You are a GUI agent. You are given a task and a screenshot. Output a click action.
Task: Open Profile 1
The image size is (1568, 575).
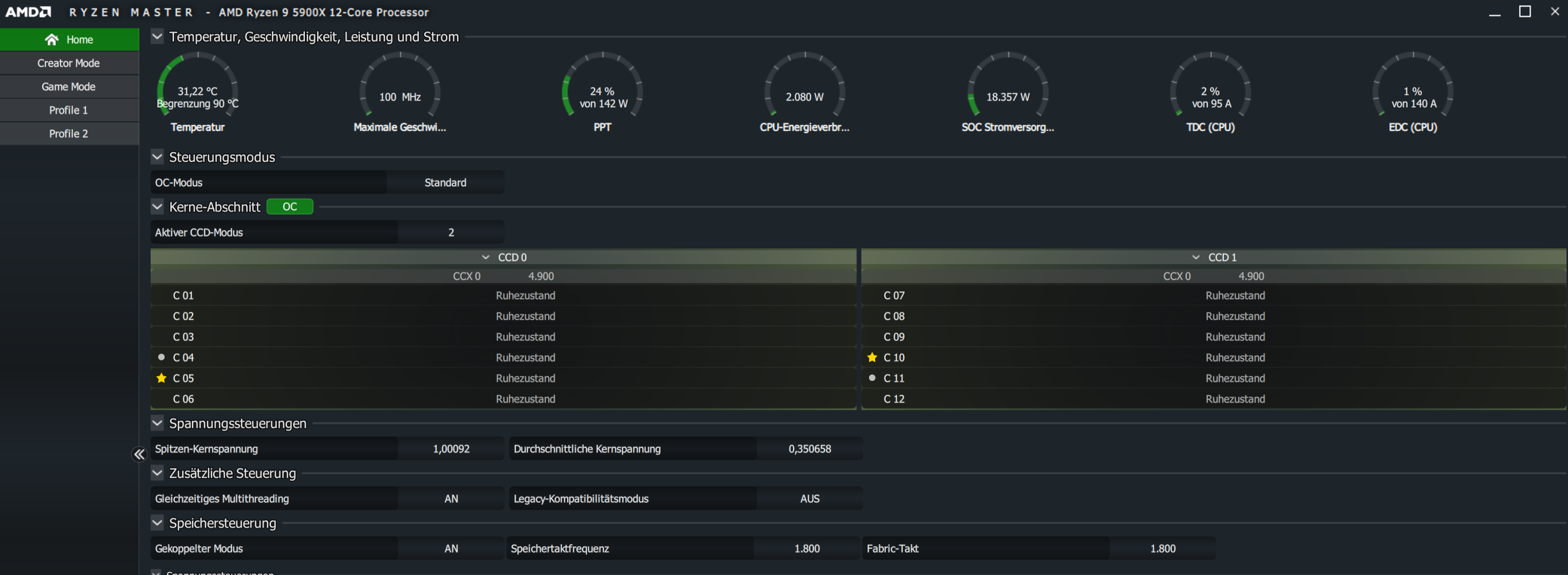point(69,110)
